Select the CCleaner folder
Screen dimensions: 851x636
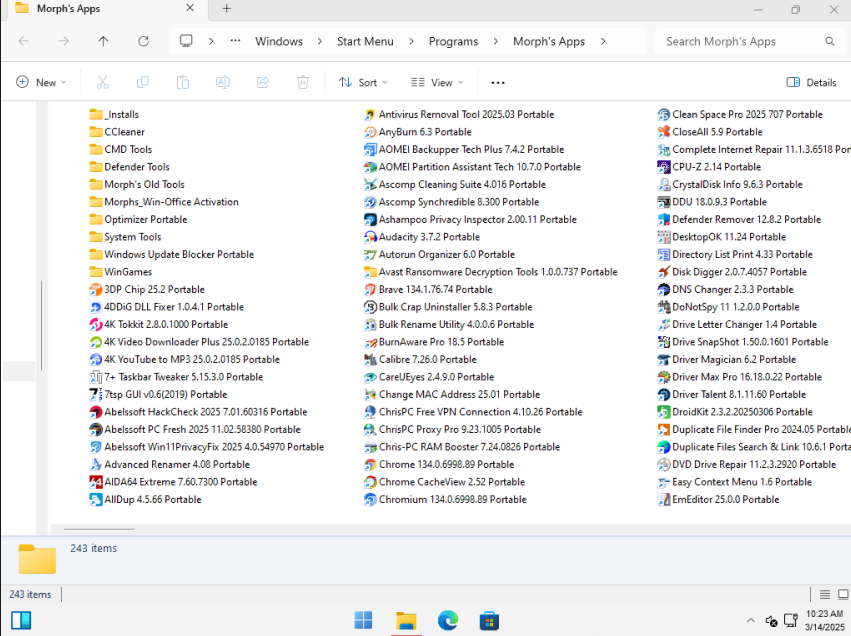coord(117,132)
